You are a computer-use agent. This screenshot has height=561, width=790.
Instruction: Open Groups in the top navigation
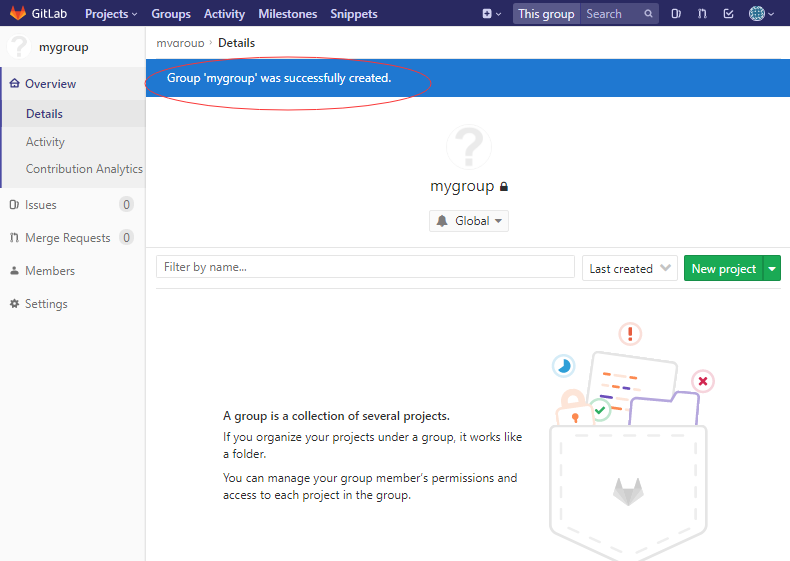click(171, 14)
